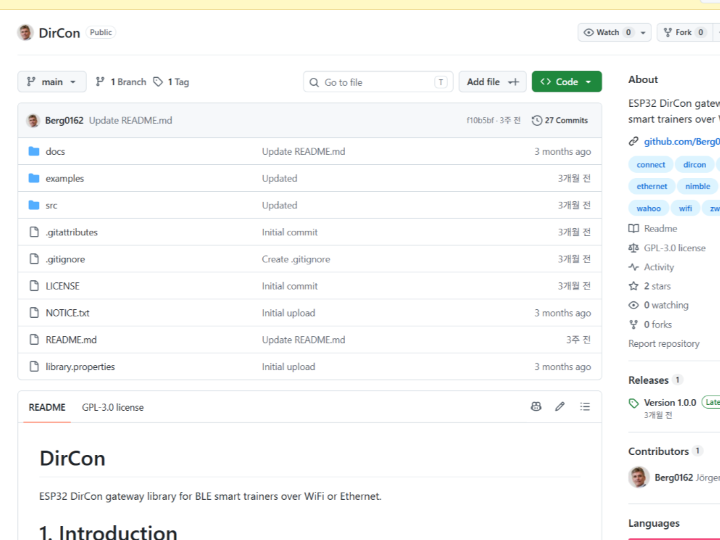Viewport: 720px width, 540px height.
Task: Click the link icon beside github.com URL
Action: point(634,141)
